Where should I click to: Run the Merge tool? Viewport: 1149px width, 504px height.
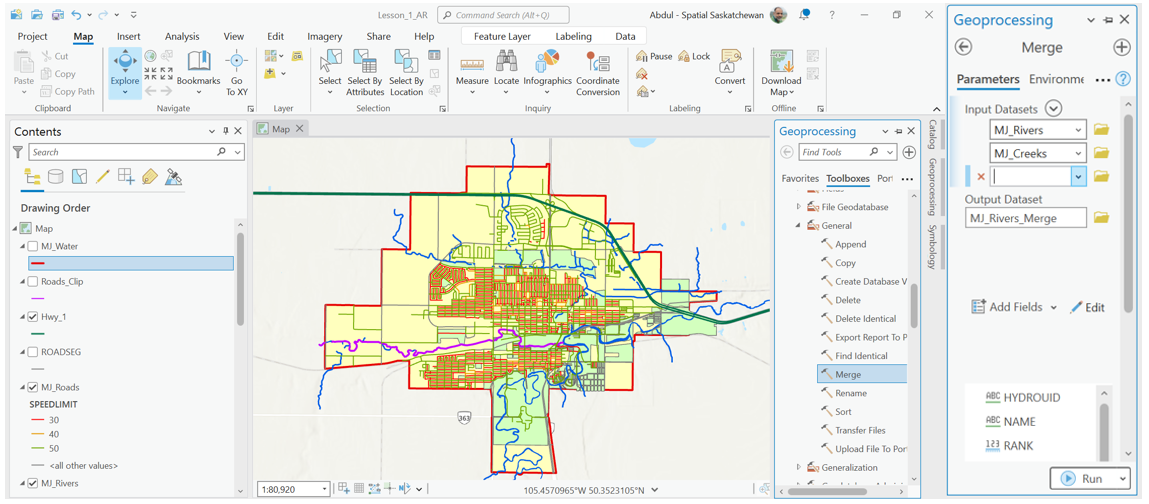click(x=1083, y=479)
